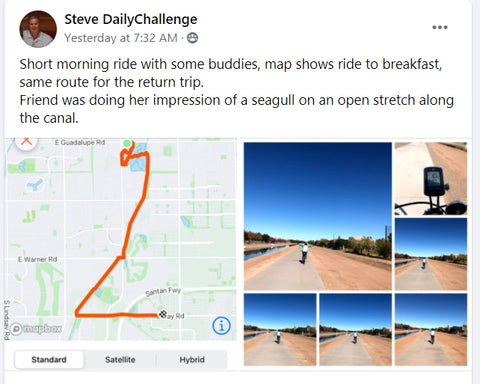Open the bottom-middle canal photo
This screenshot has width=480, height=384.
coord(355,330)
